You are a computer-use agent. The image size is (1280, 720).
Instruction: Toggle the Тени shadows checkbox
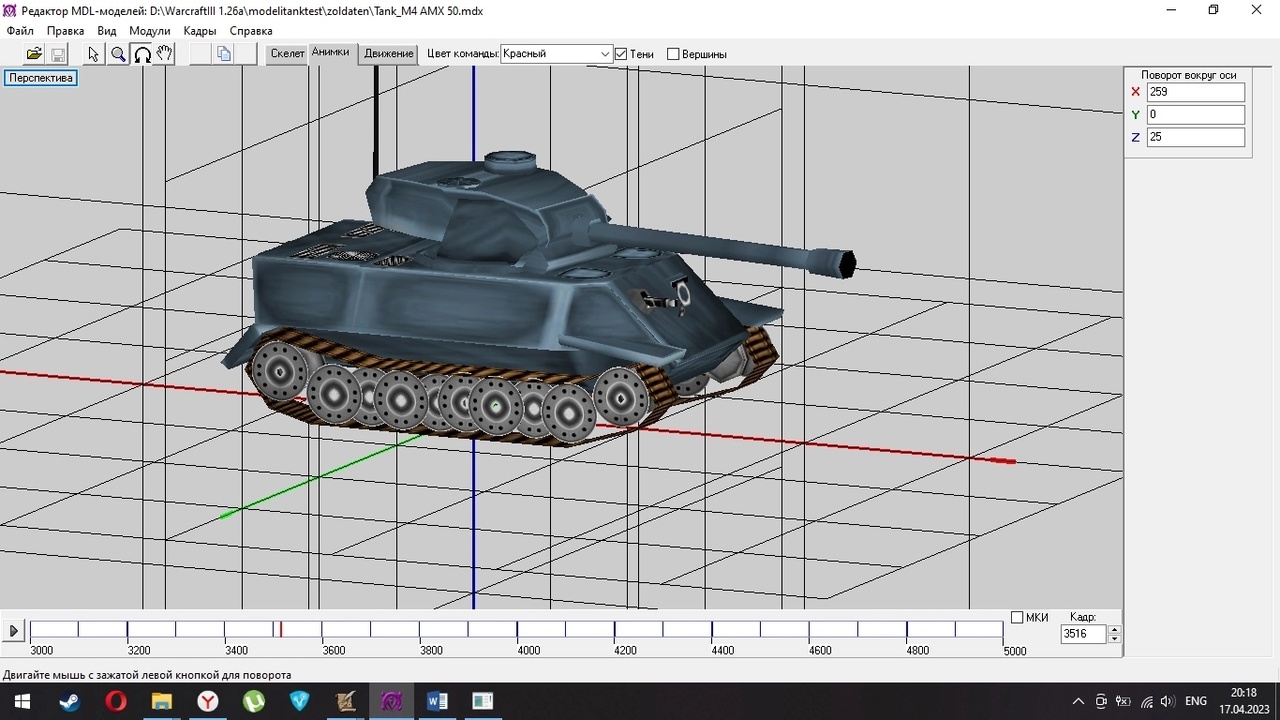pos(621,54)
